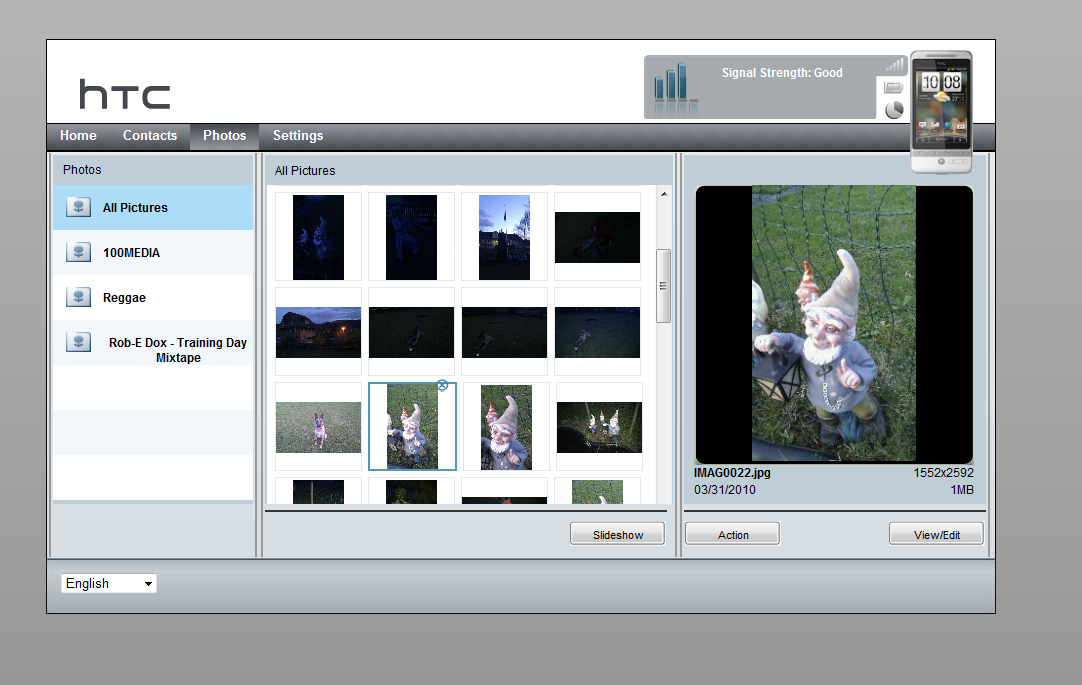Select the highlighted gnome thumbnail
Screen dimensions: 1082x685
click(412, 427)
